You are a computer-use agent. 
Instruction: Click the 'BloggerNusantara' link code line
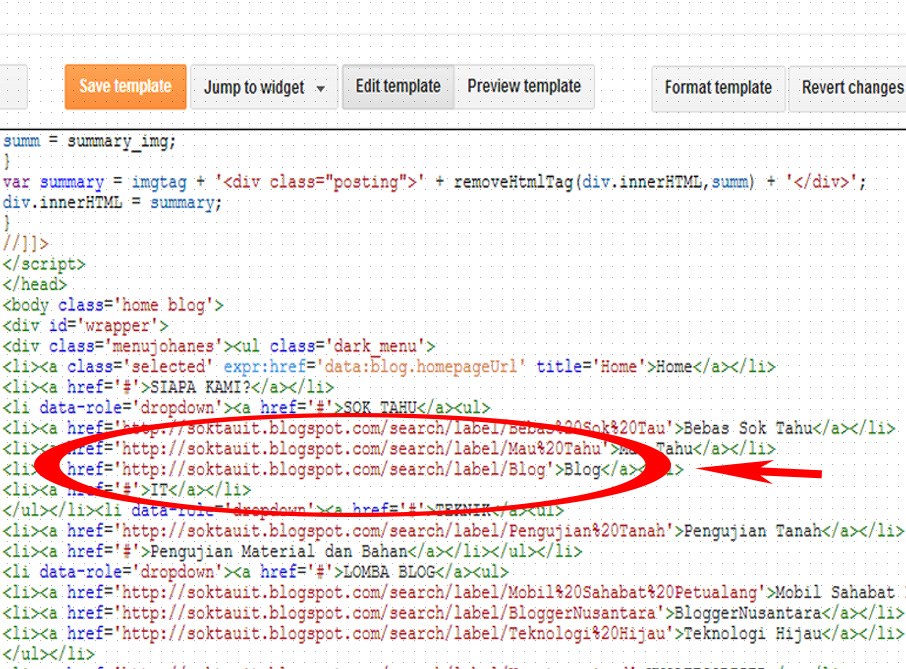click(454, 613)
